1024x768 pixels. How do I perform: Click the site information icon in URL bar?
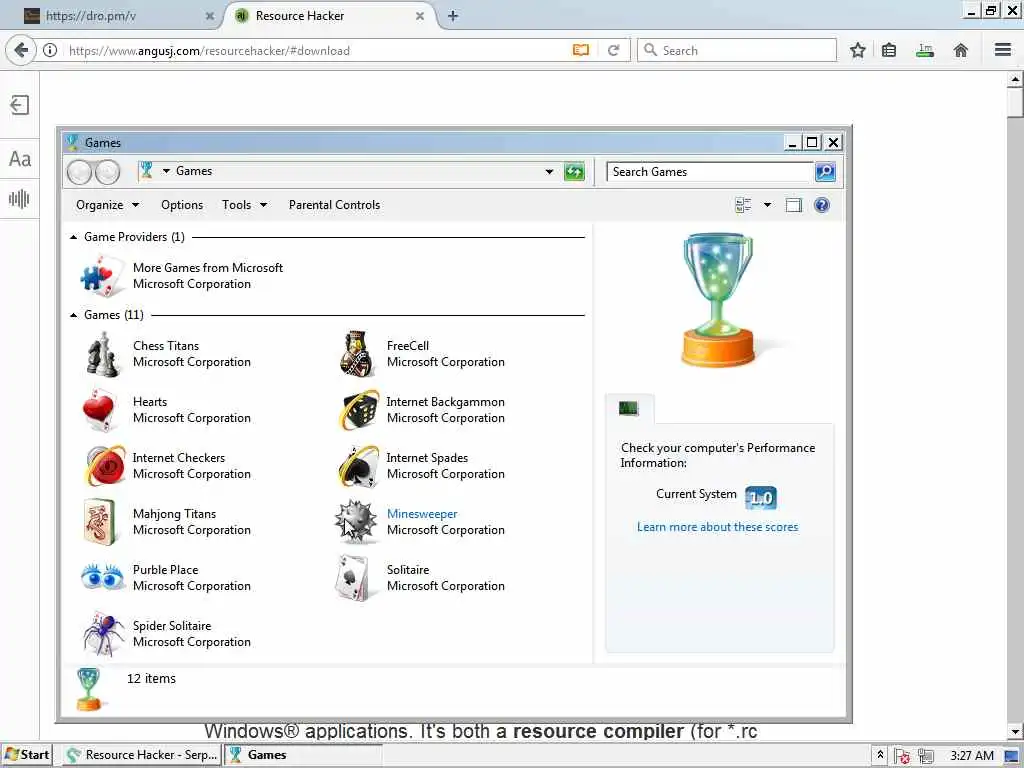click(50, 50)
